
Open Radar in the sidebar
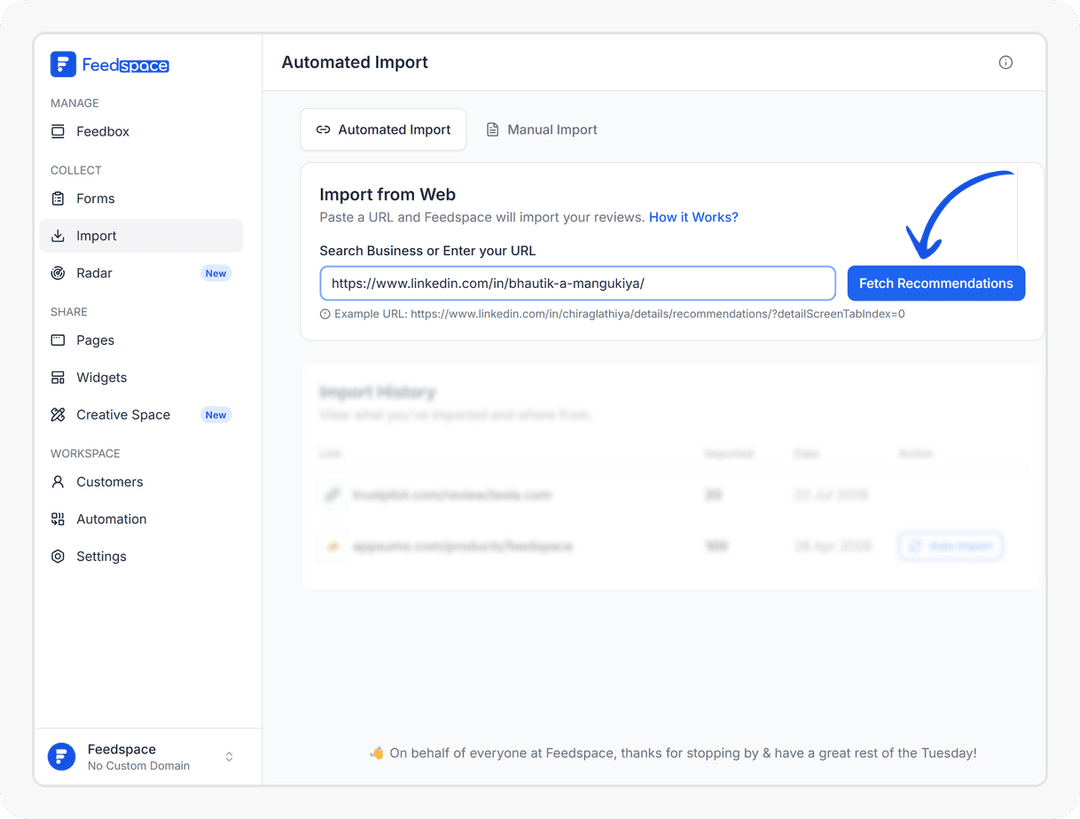click(x=141, y=273)
